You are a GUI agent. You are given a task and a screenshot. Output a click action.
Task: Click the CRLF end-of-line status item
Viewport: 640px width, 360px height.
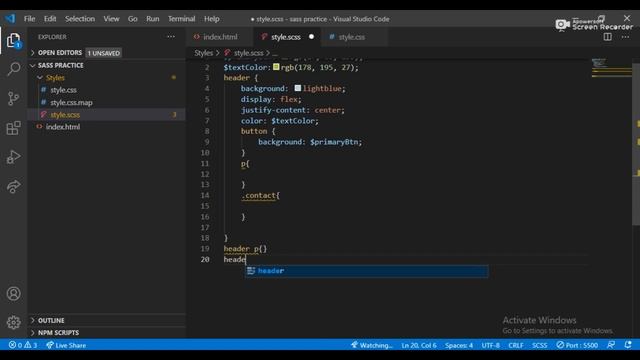516,345
